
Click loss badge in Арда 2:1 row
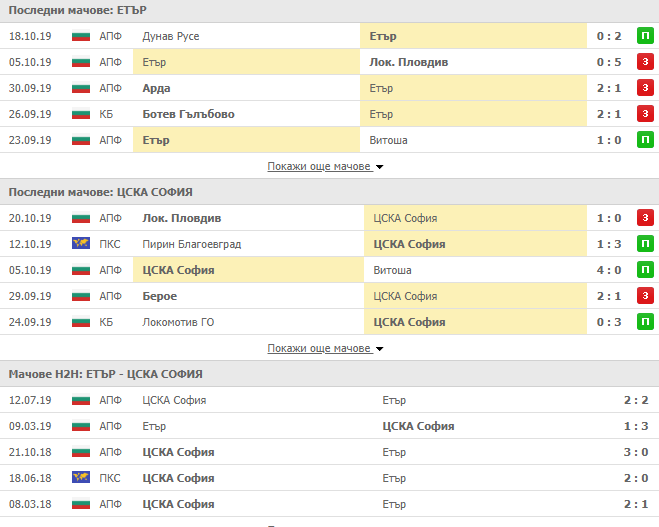pyautogui.click(x=645, y=88)
